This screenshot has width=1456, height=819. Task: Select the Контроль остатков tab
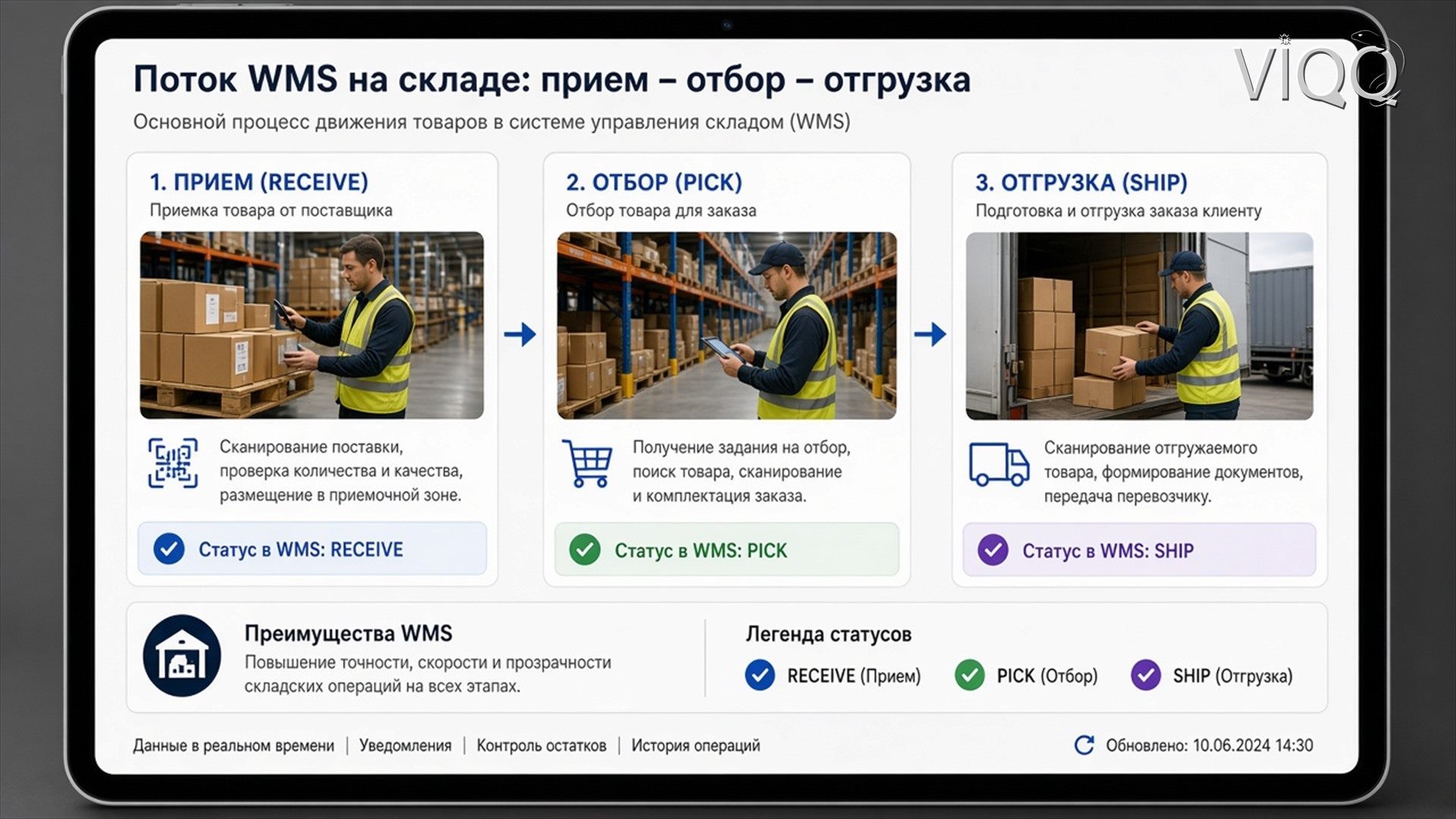click(x=541, y=745)
